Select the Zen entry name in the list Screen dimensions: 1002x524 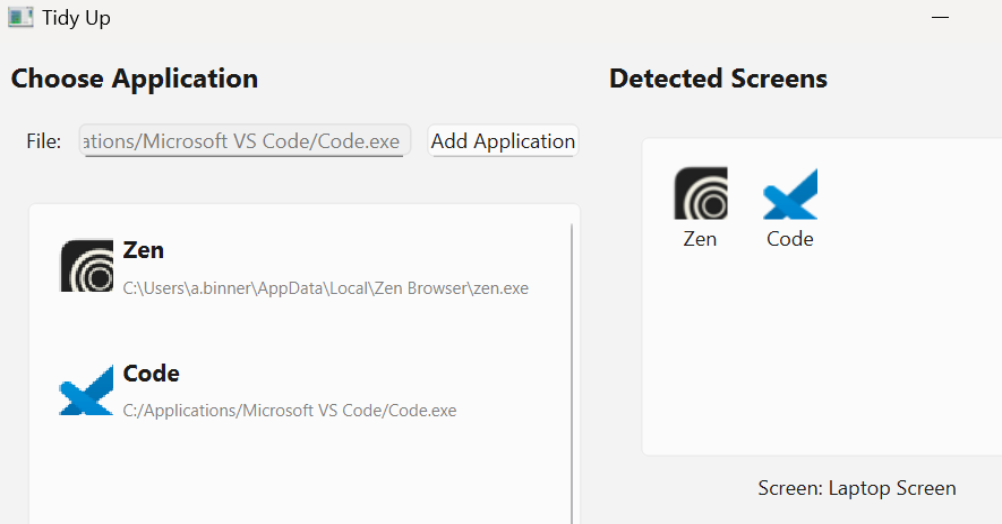[x=143, y=250]
